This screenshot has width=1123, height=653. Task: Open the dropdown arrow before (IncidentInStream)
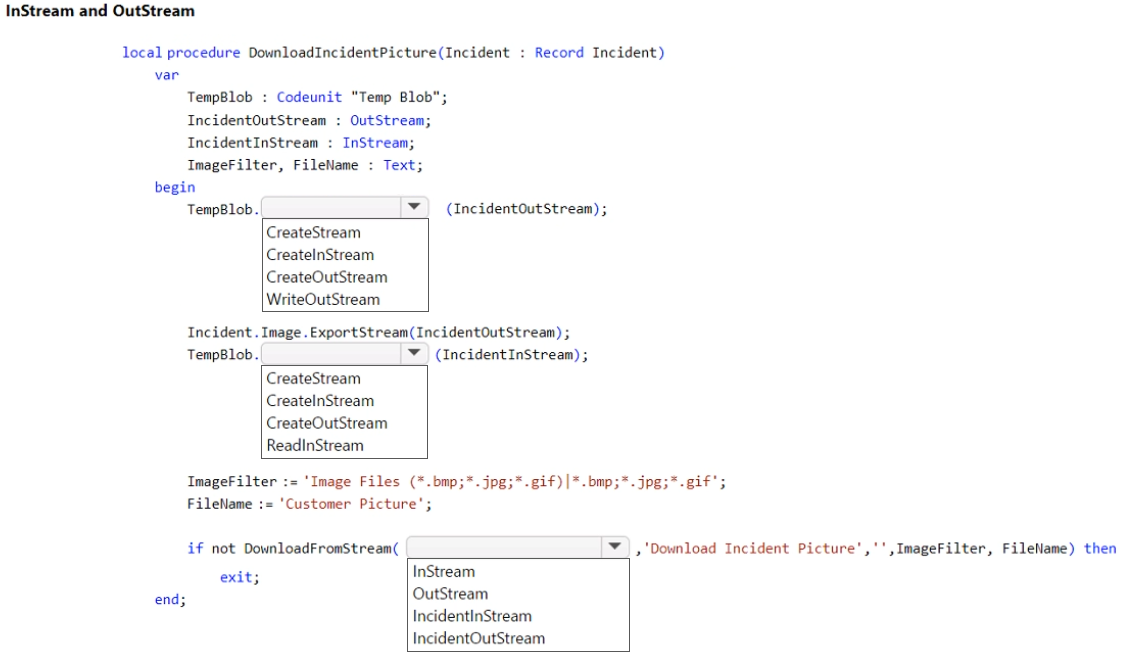click(413, 354)
